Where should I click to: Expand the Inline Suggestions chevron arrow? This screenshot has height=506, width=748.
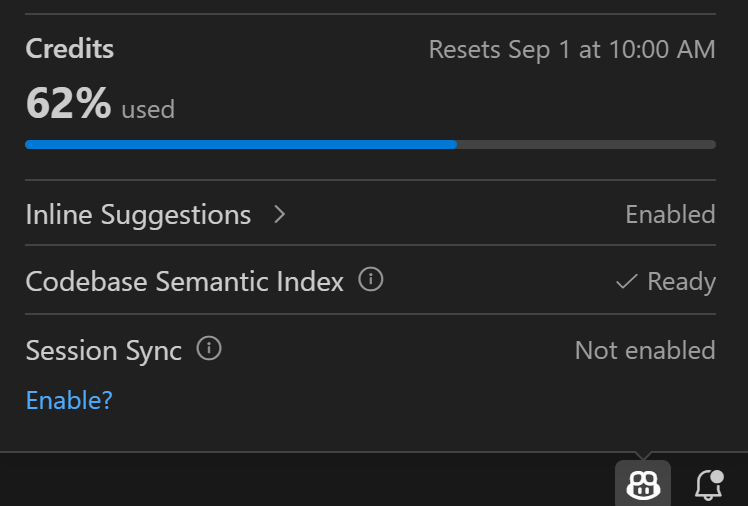point(280,214)
